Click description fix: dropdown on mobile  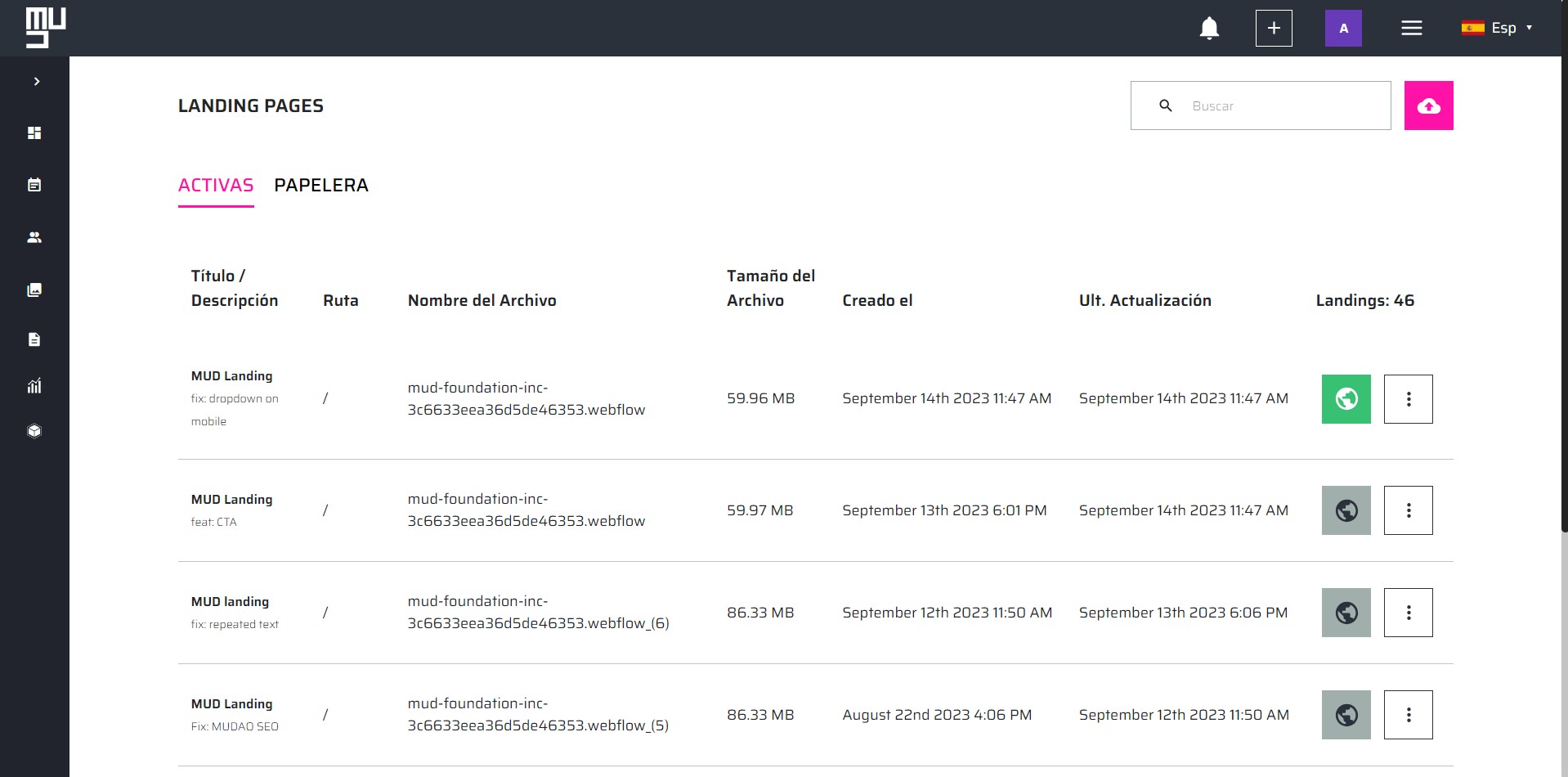tap(235, 410)
